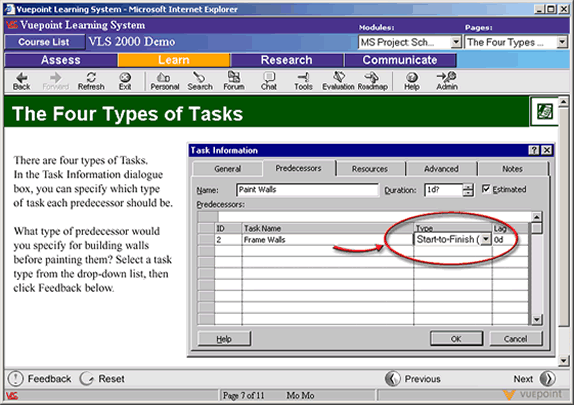Go to the Next page
Screen dimensions: 574x405
coord(534,379)
